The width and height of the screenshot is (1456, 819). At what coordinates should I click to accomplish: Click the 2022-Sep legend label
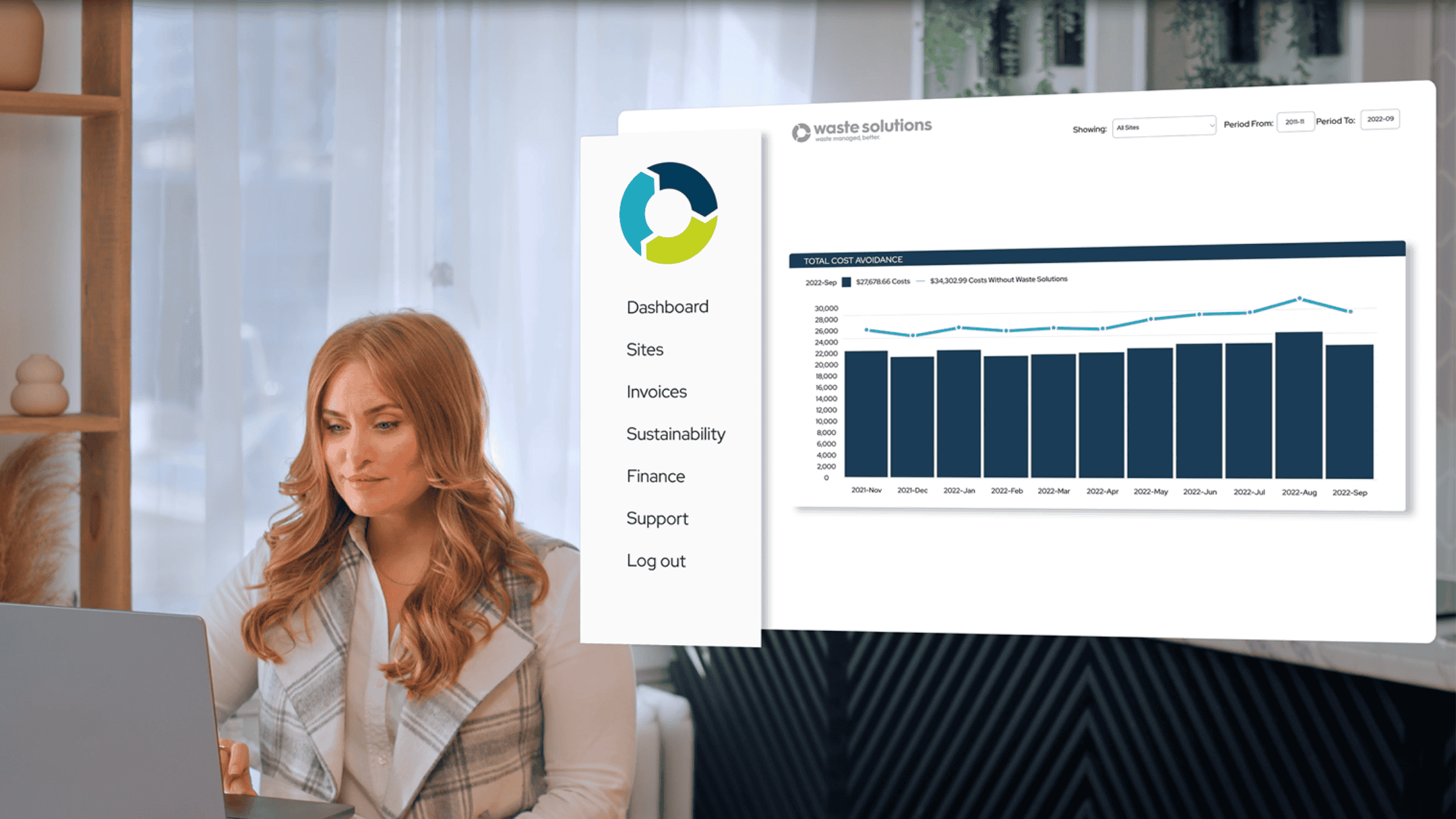pos(820,282)
